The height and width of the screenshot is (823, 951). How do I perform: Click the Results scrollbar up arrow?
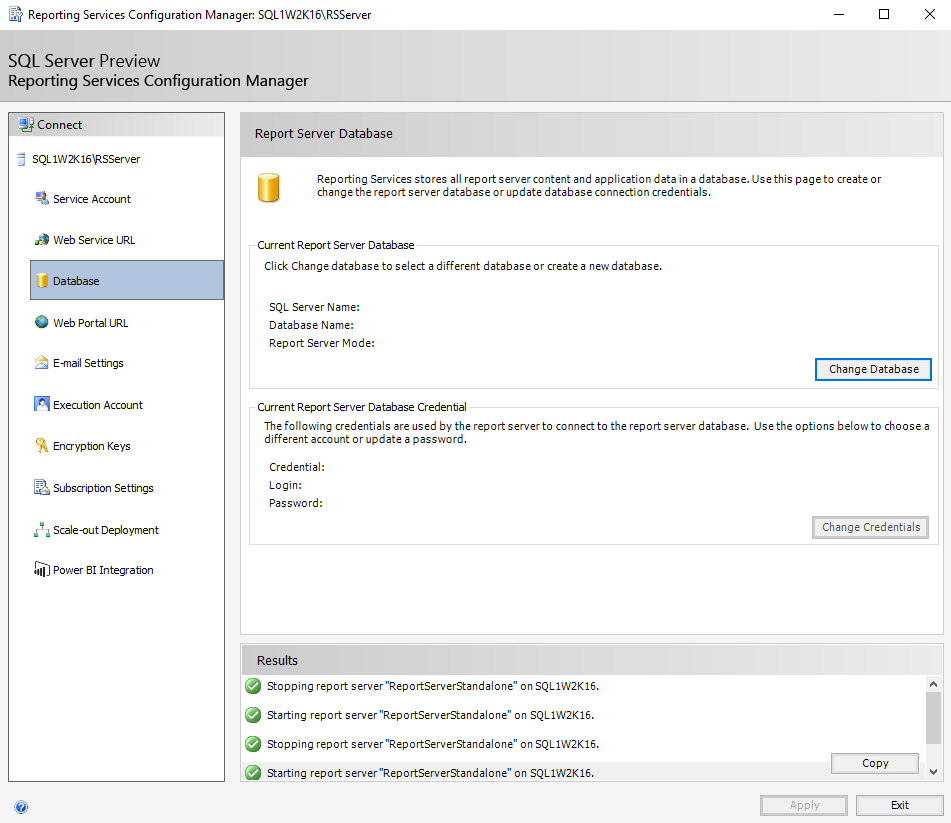[933, 684]
